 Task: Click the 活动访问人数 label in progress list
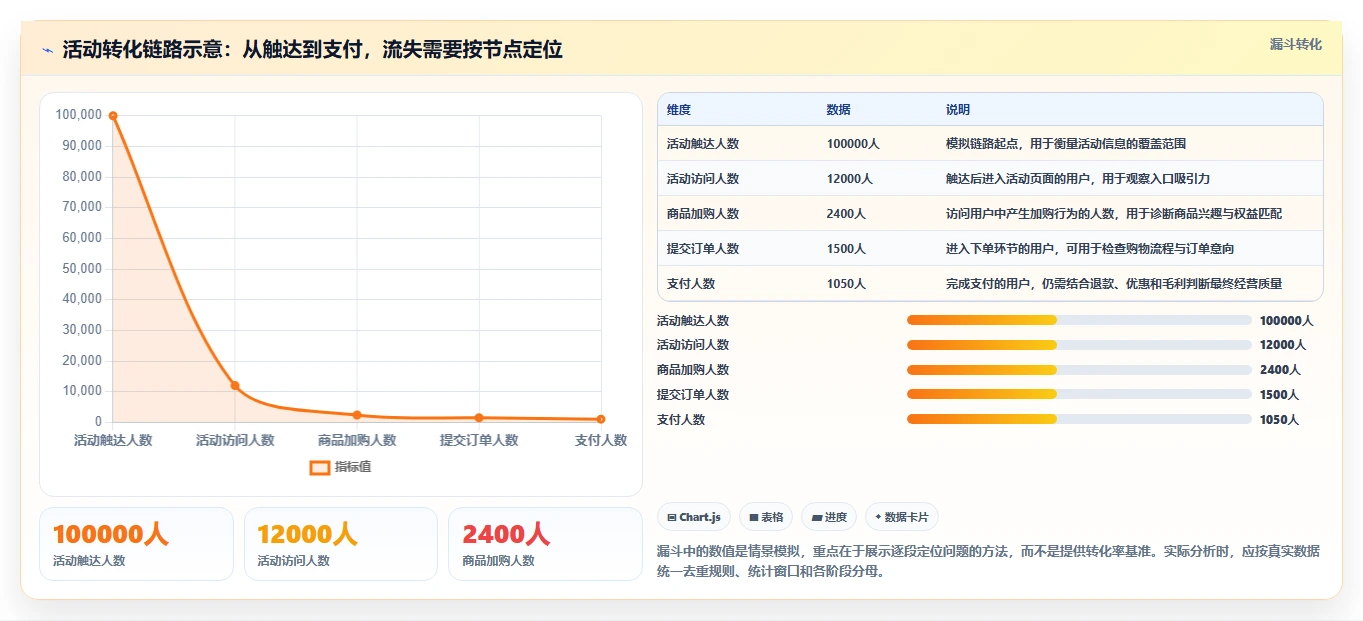693,345
